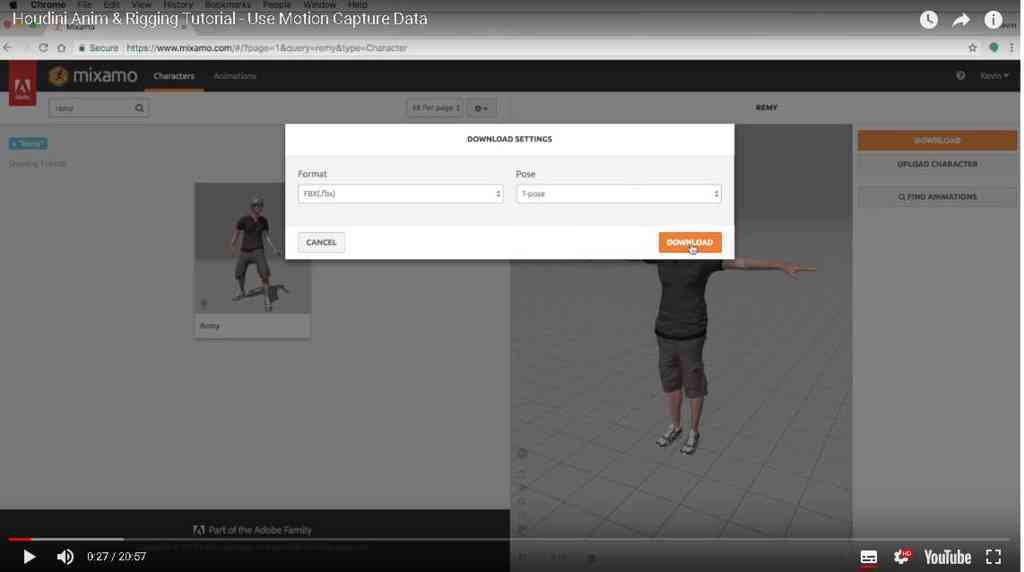Open video info icon
The height and width of the screenshot is (572, 1024).
993,20
